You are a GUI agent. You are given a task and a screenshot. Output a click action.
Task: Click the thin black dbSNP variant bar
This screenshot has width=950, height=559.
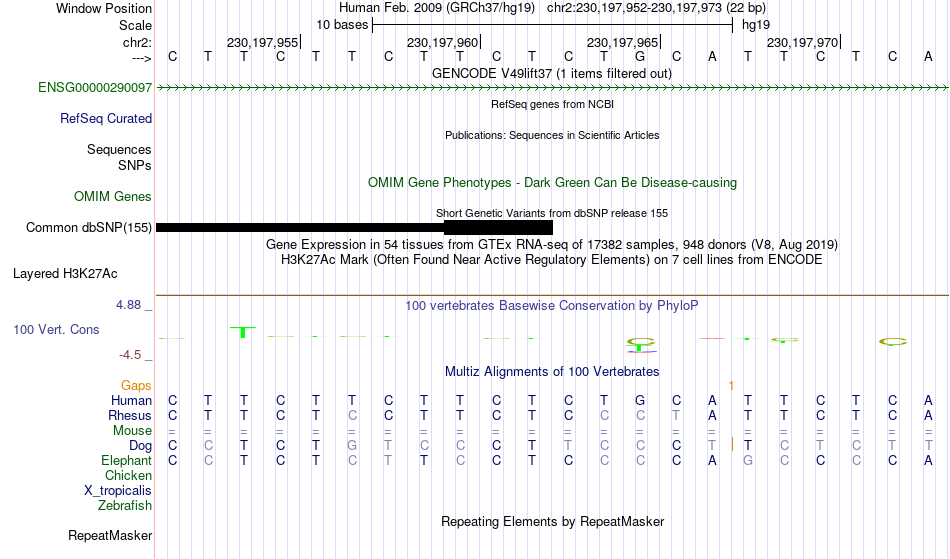(x=300, y=228)
